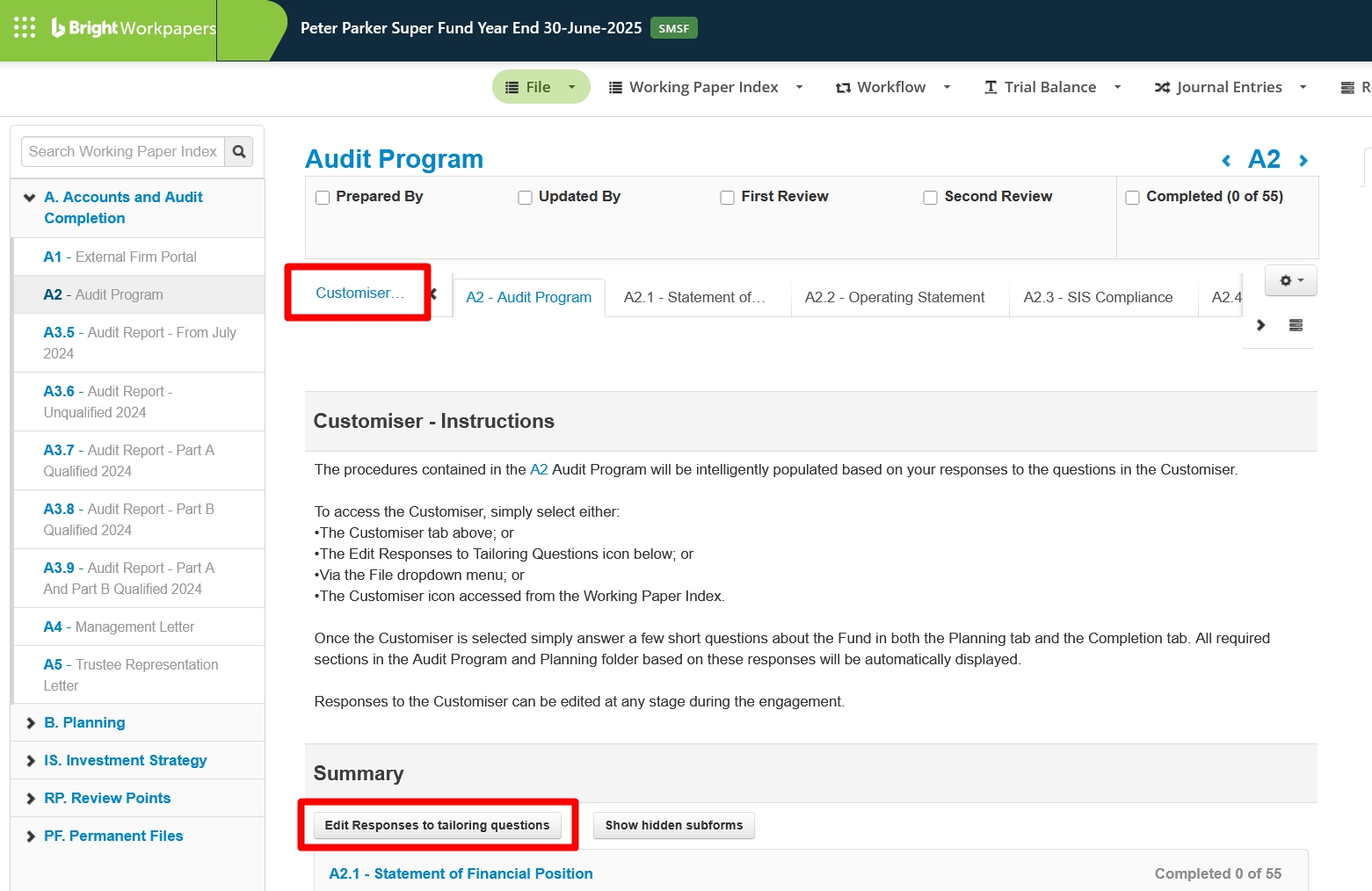Click the Completed 0 of 55 status text
This screenshot has height=891, width=1372.
point(1217,873)
